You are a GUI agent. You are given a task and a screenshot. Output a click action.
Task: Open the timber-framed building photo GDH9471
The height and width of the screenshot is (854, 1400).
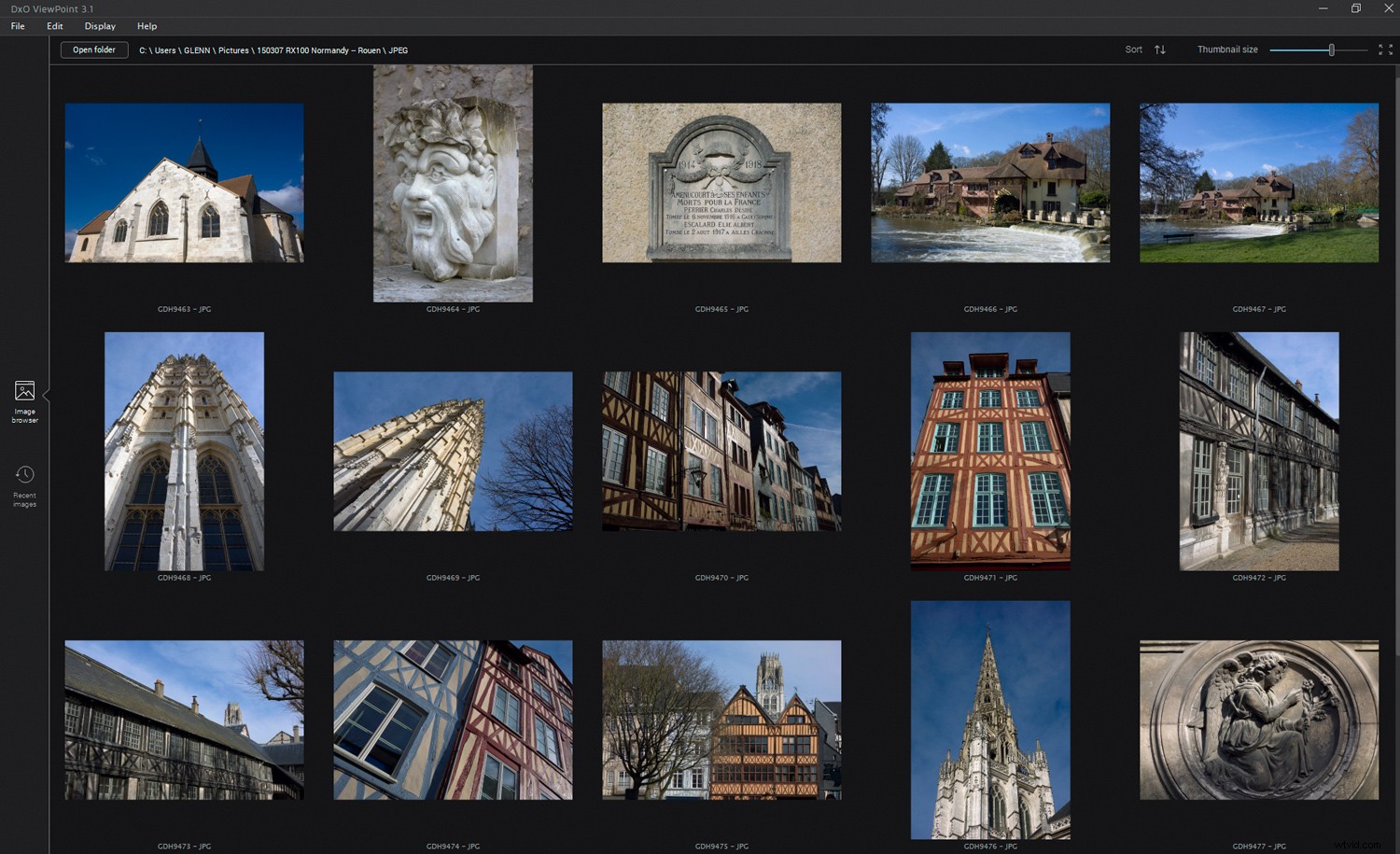point(989,450)
